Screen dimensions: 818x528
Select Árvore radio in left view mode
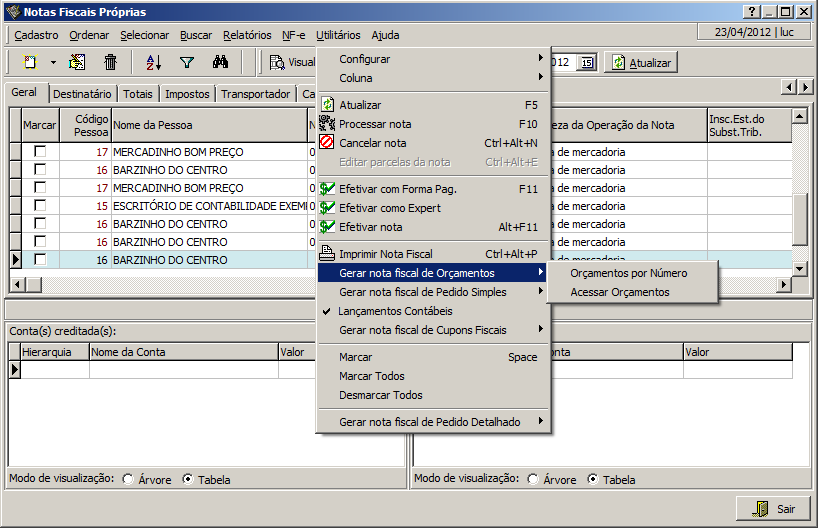pos(129,479)
